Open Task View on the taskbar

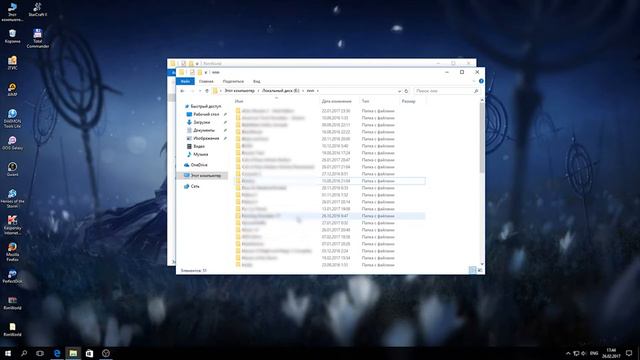[x=40, y=353]
